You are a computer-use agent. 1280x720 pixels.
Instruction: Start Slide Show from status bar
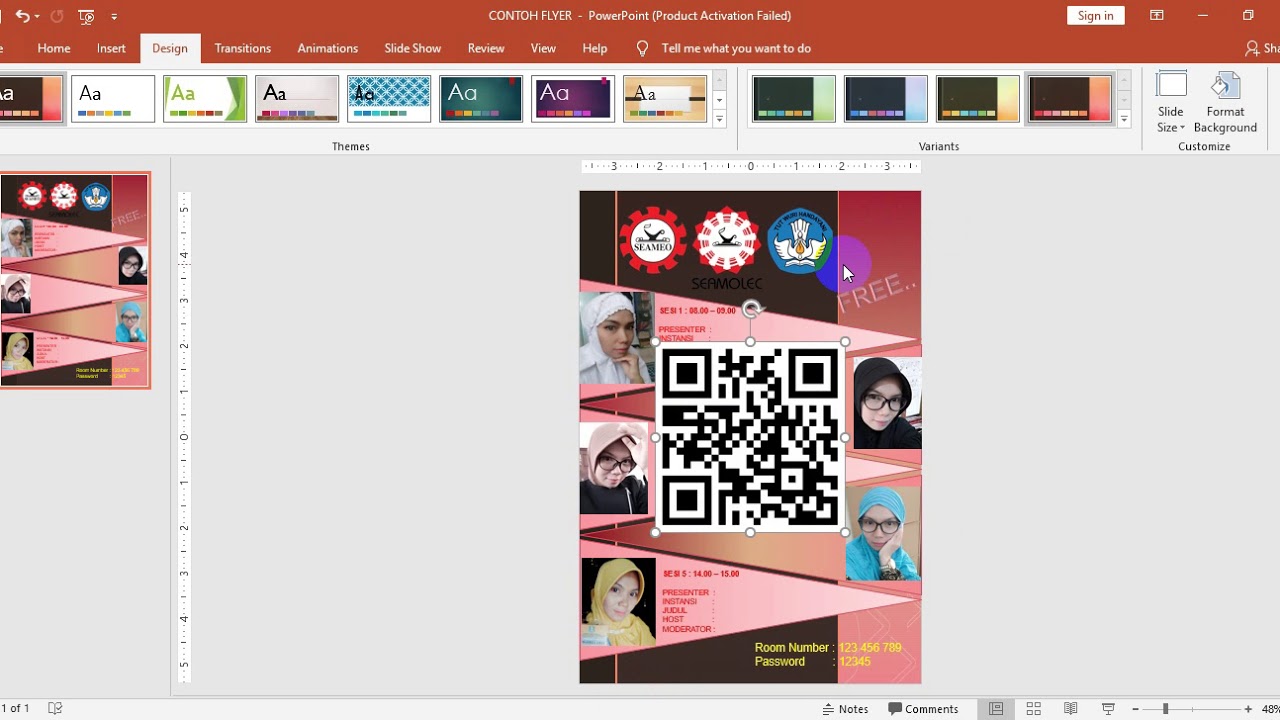tap(1108, 709)
